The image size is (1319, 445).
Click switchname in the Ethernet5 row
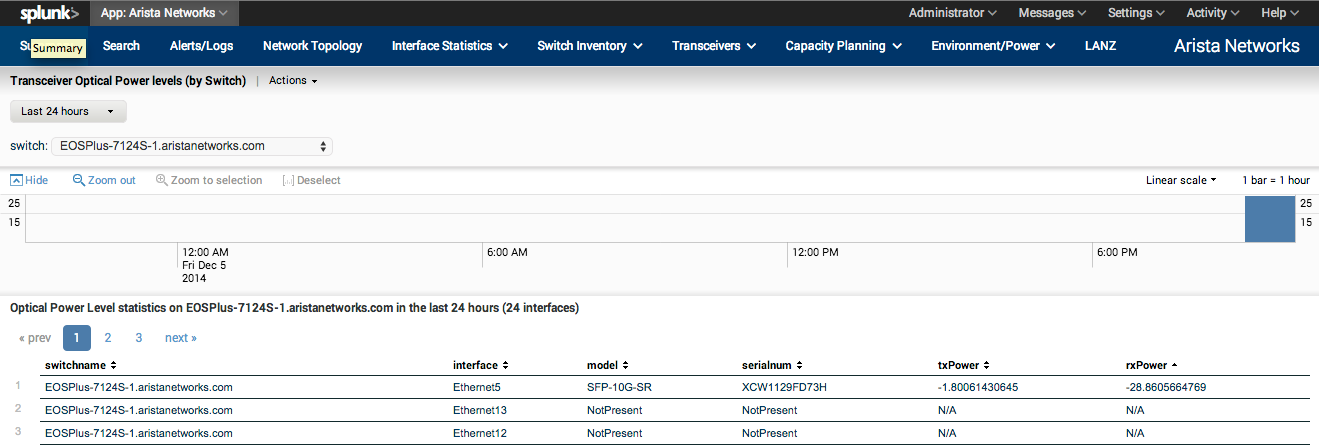click(x=139, y=387)
